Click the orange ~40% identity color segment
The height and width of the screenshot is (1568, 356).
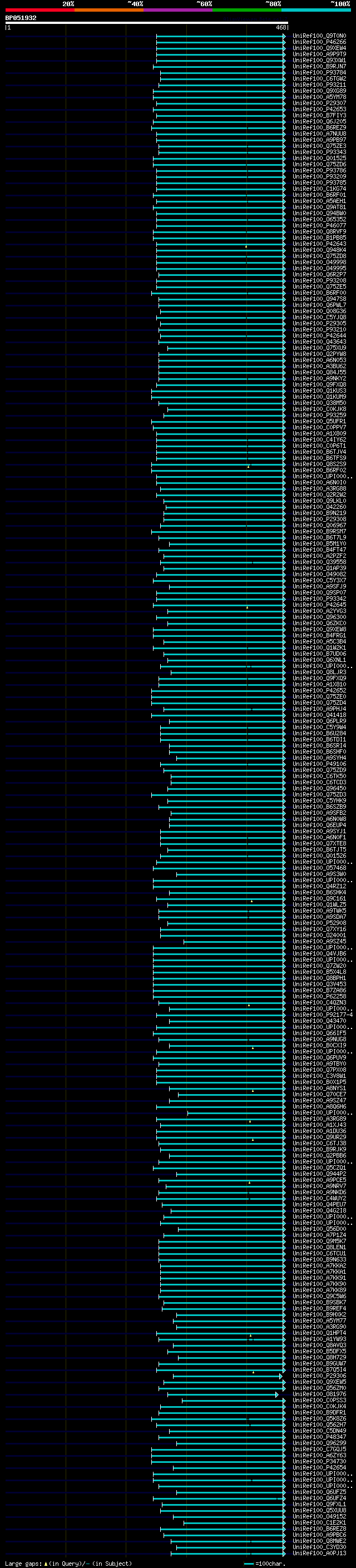coord(109,10)
